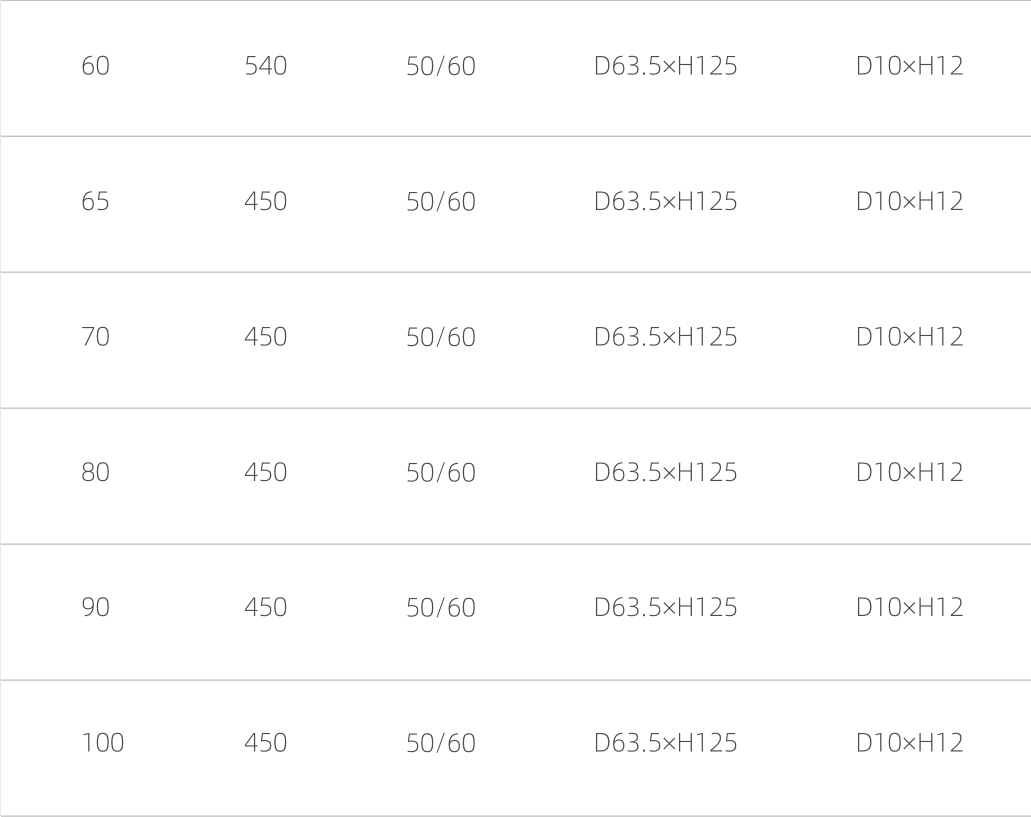Image resolution: width=1031 pixels, height=817 pixels.
Task: Select the first-column cell reading 70
Action: click(x=95, y=338)
